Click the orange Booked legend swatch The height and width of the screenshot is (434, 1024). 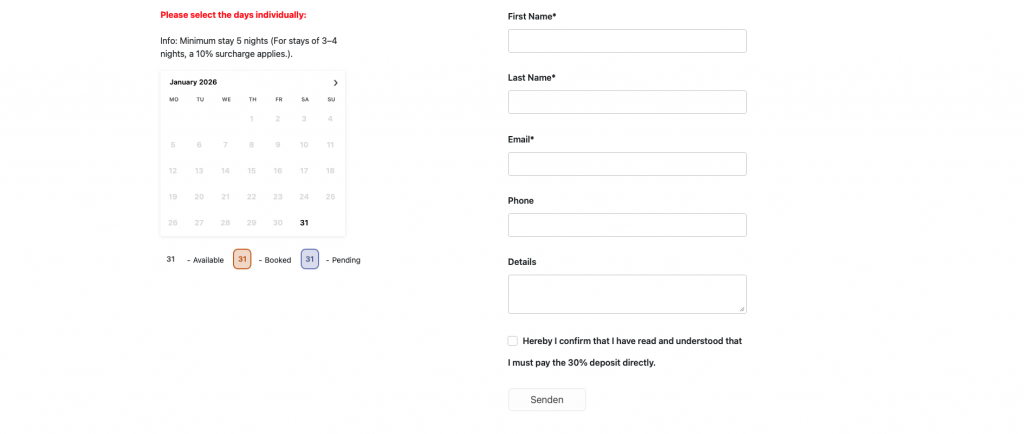[242, 259]
